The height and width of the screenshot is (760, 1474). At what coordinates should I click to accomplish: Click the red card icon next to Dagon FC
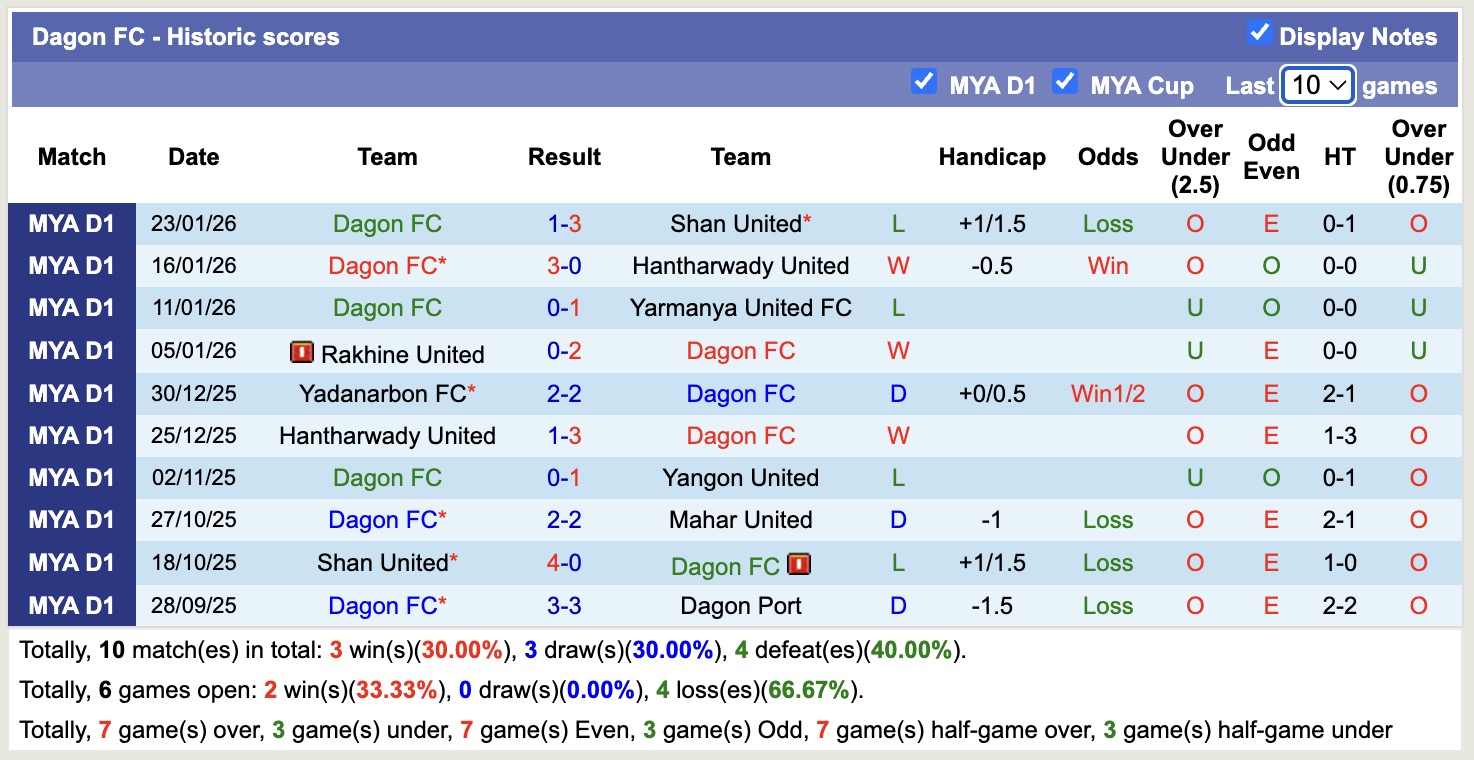pyautogui.click(x=800, y=565)
